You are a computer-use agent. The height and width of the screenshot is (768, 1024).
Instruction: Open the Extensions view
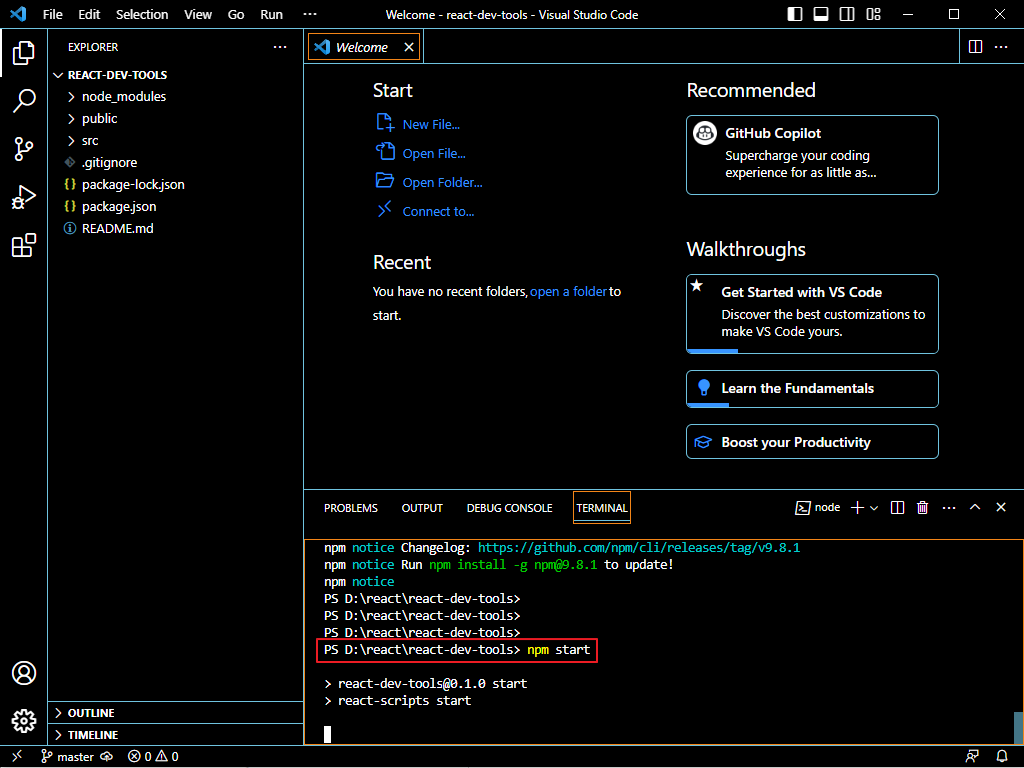[24, 246]
